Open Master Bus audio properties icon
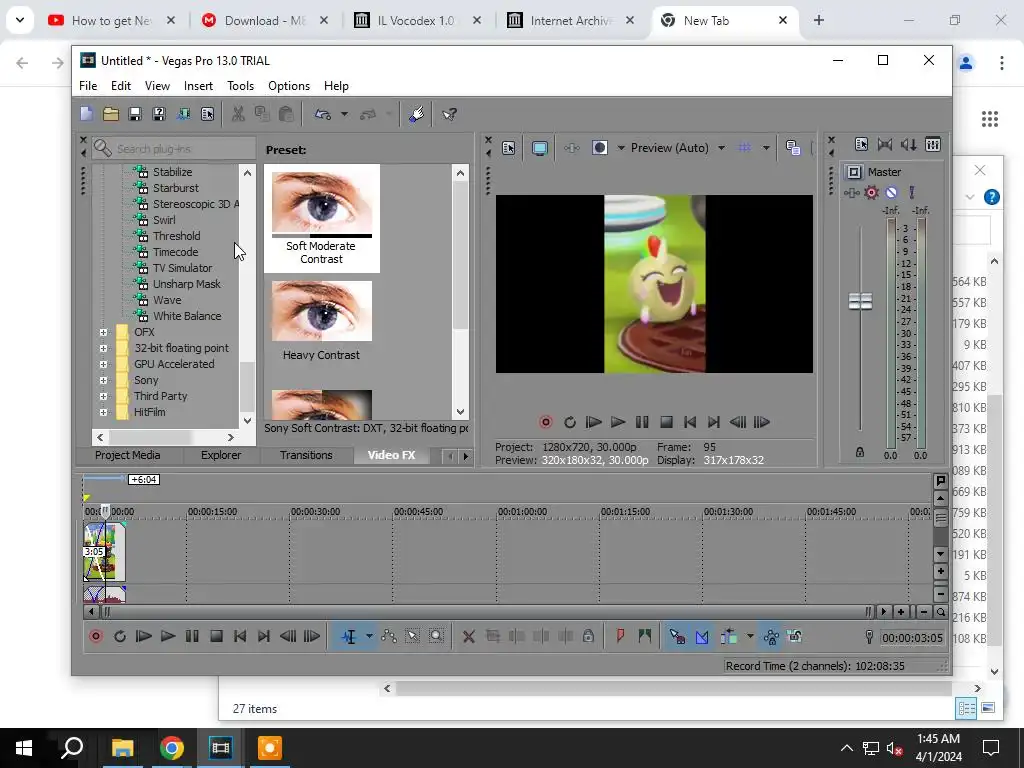Image resolution: width=1024 pixels, height=768 pixels. (861, 144)
